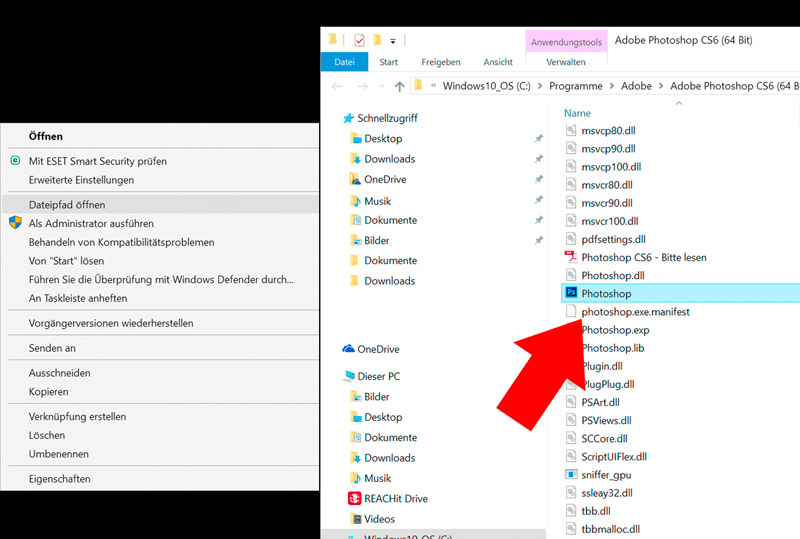Open the recent locations dropdown arrow
Screen dimensions: 800x539
[x=382, y=86]
